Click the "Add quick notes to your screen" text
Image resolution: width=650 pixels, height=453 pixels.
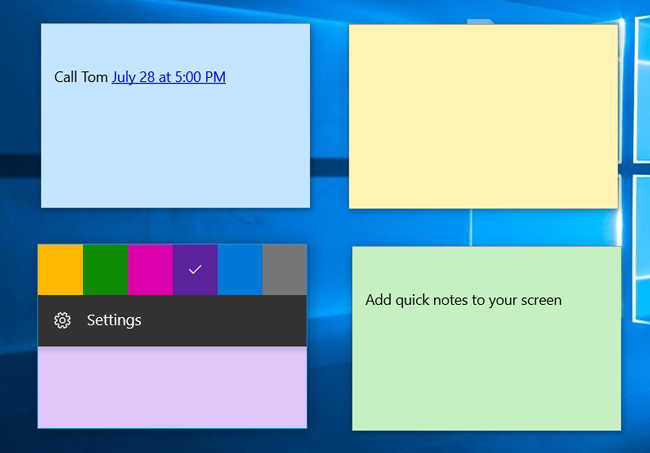(463, 300)
